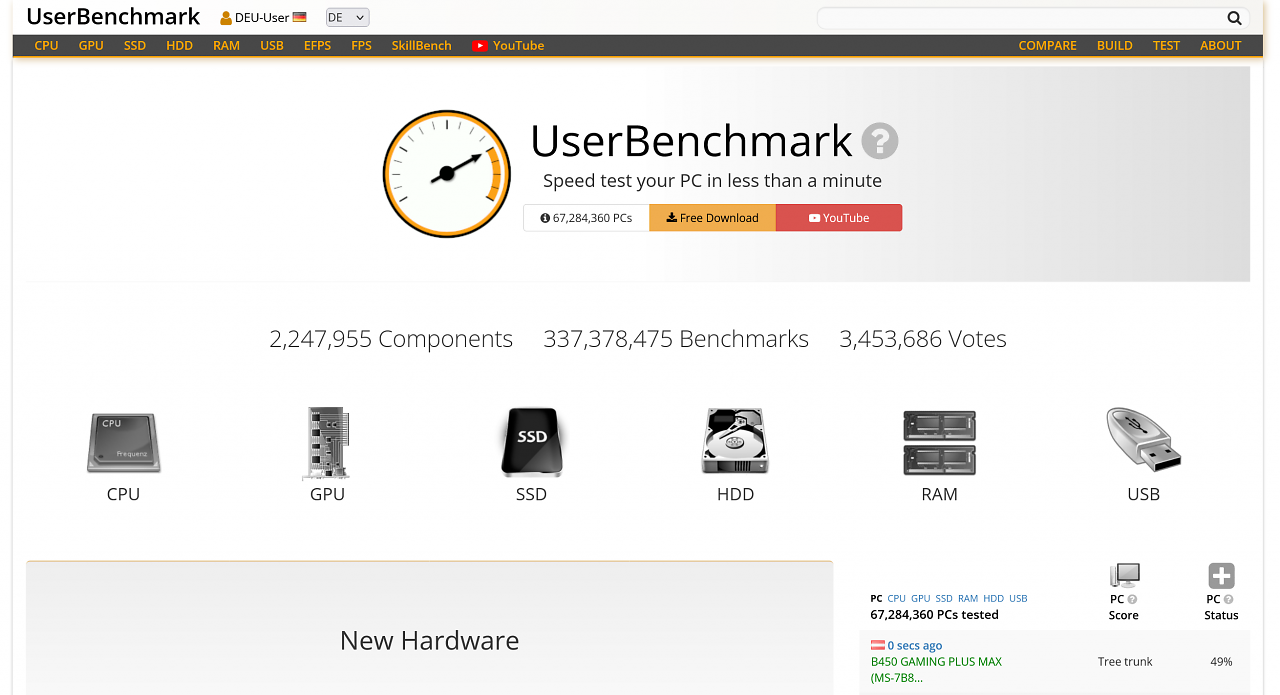Click the 67,284,360 PCs tested text

[934, 615]
